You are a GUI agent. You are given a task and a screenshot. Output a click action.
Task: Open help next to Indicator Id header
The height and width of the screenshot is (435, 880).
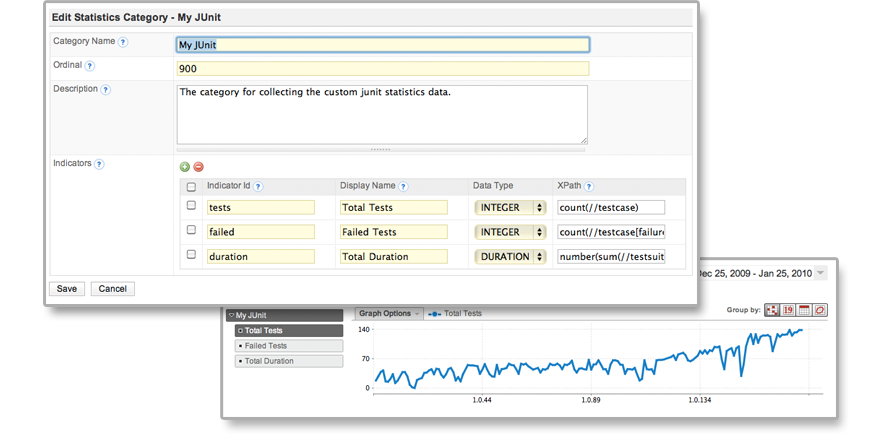point(258,186)
